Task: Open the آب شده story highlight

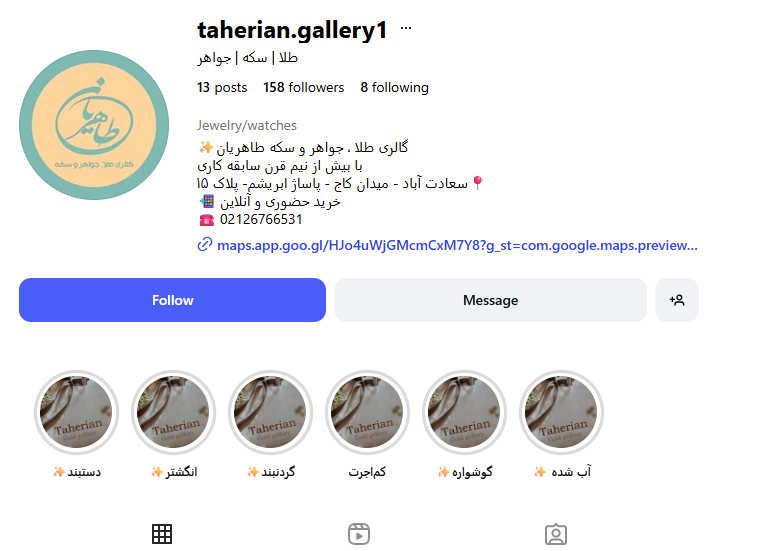Action: click(561, 412)
